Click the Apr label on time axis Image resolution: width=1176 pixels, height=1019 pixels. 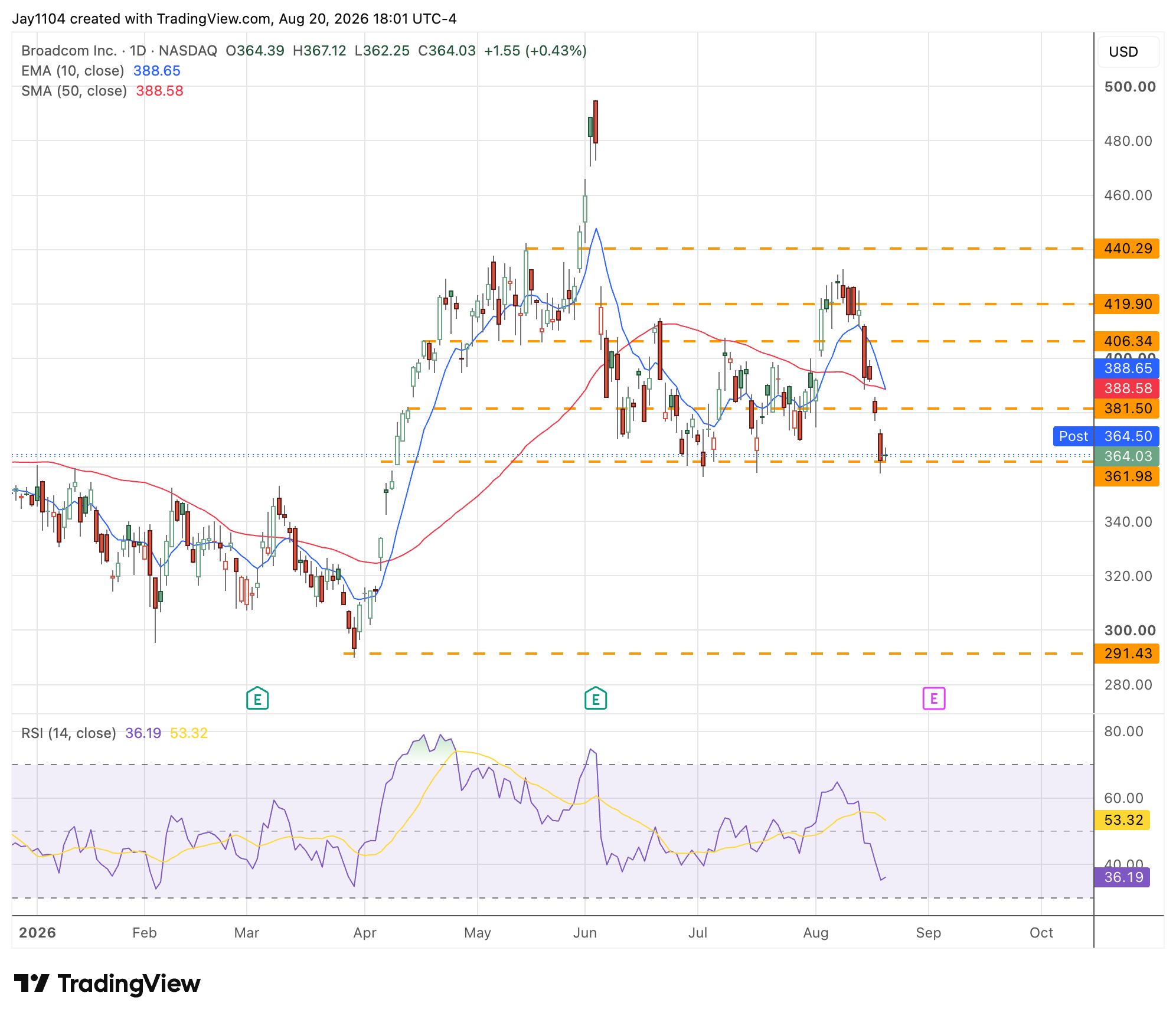tap(365, 933)
